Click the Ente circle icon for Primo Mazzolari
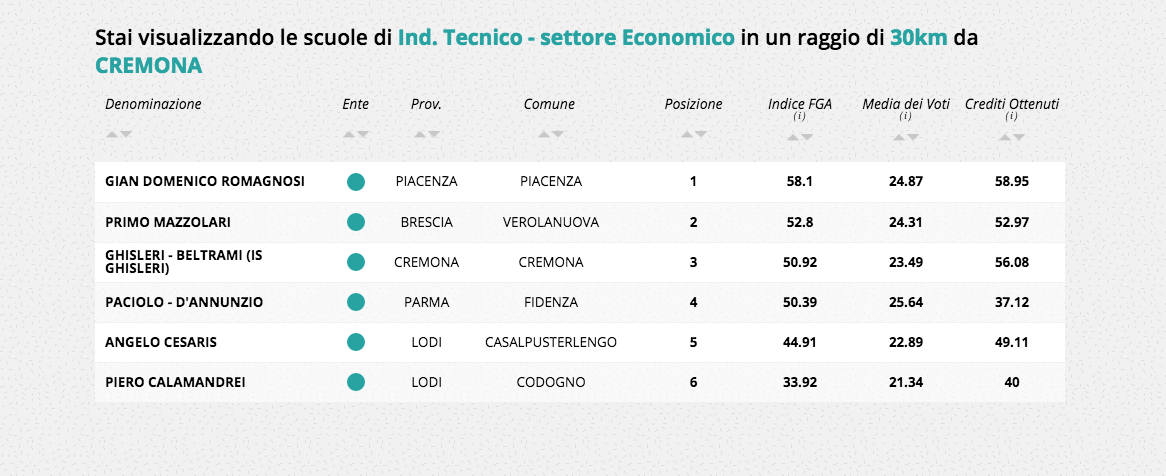The image size is (1166, 476). point(355,222)
